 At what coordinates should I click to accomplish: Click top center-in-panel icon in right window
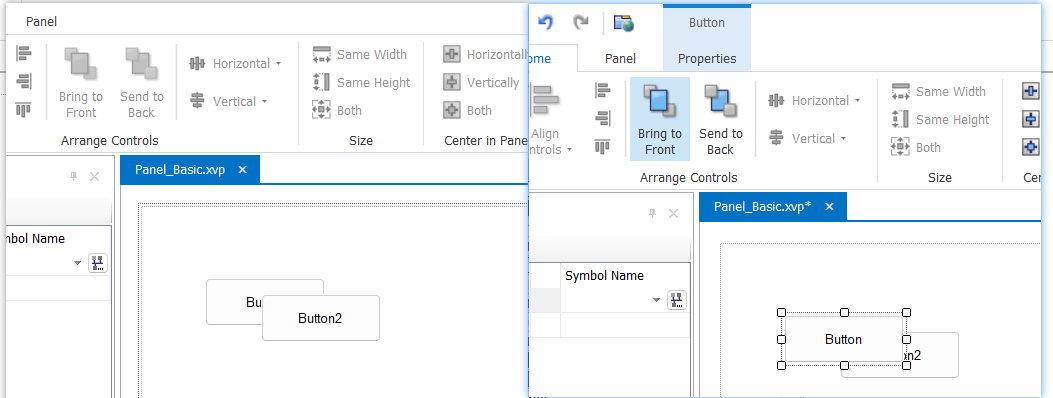click(1031, 91)
